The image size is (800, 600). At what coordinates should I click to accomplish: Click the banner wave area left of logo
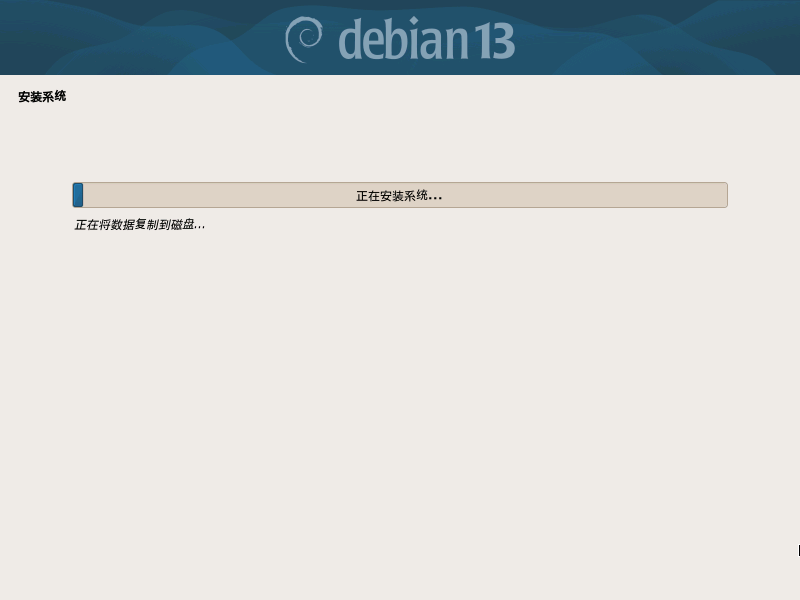click(138, 38)
